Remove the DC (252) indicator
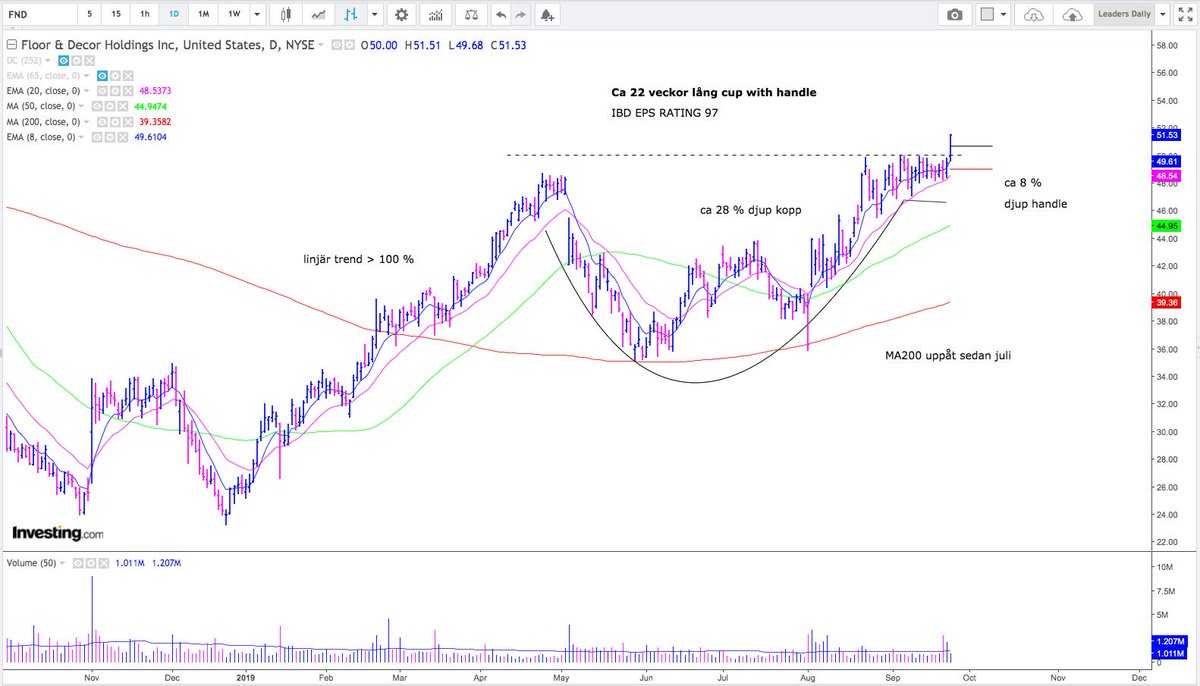Screen dimensions: 1200x686 point(89,61)
